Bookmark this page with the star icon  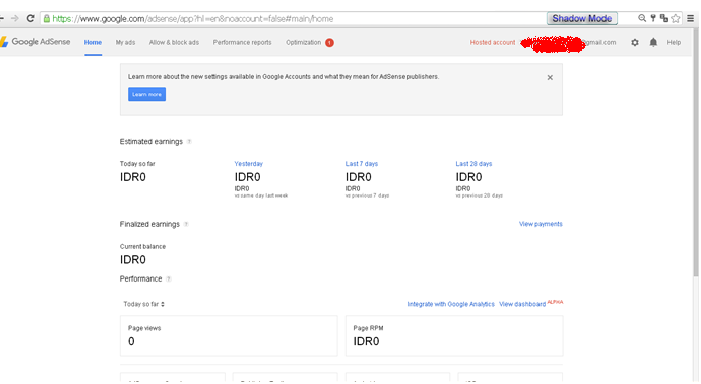click(x=676, y=18)
